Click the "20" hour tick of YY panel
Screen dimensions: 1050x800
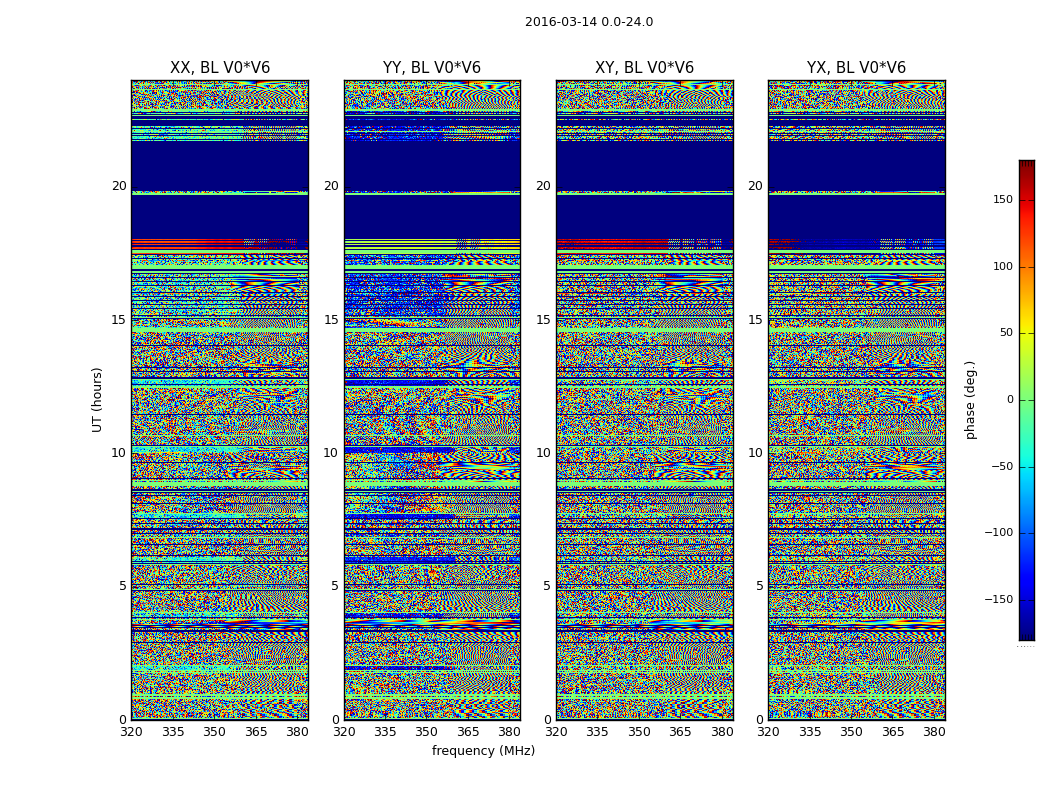point(331,186)
